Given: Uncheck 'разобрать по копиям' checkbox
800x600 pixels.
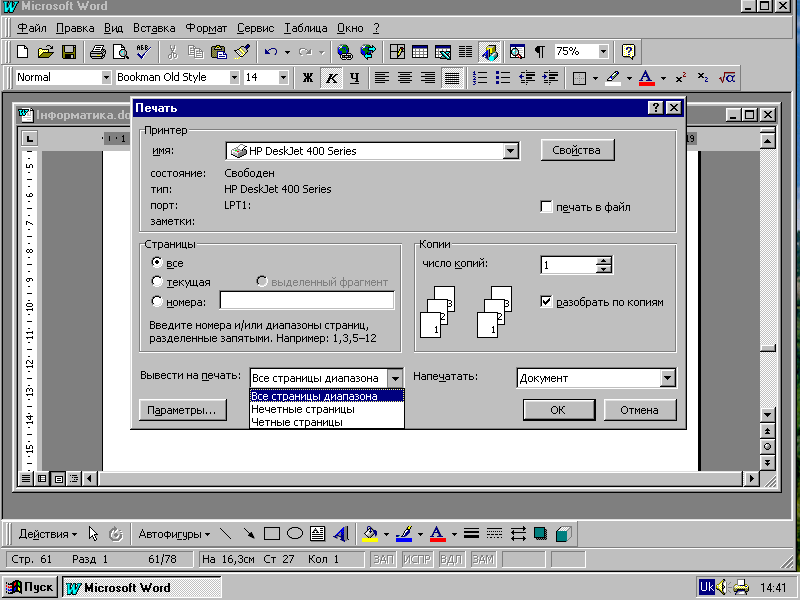Looking at the screenshot, I should (546, 302).
